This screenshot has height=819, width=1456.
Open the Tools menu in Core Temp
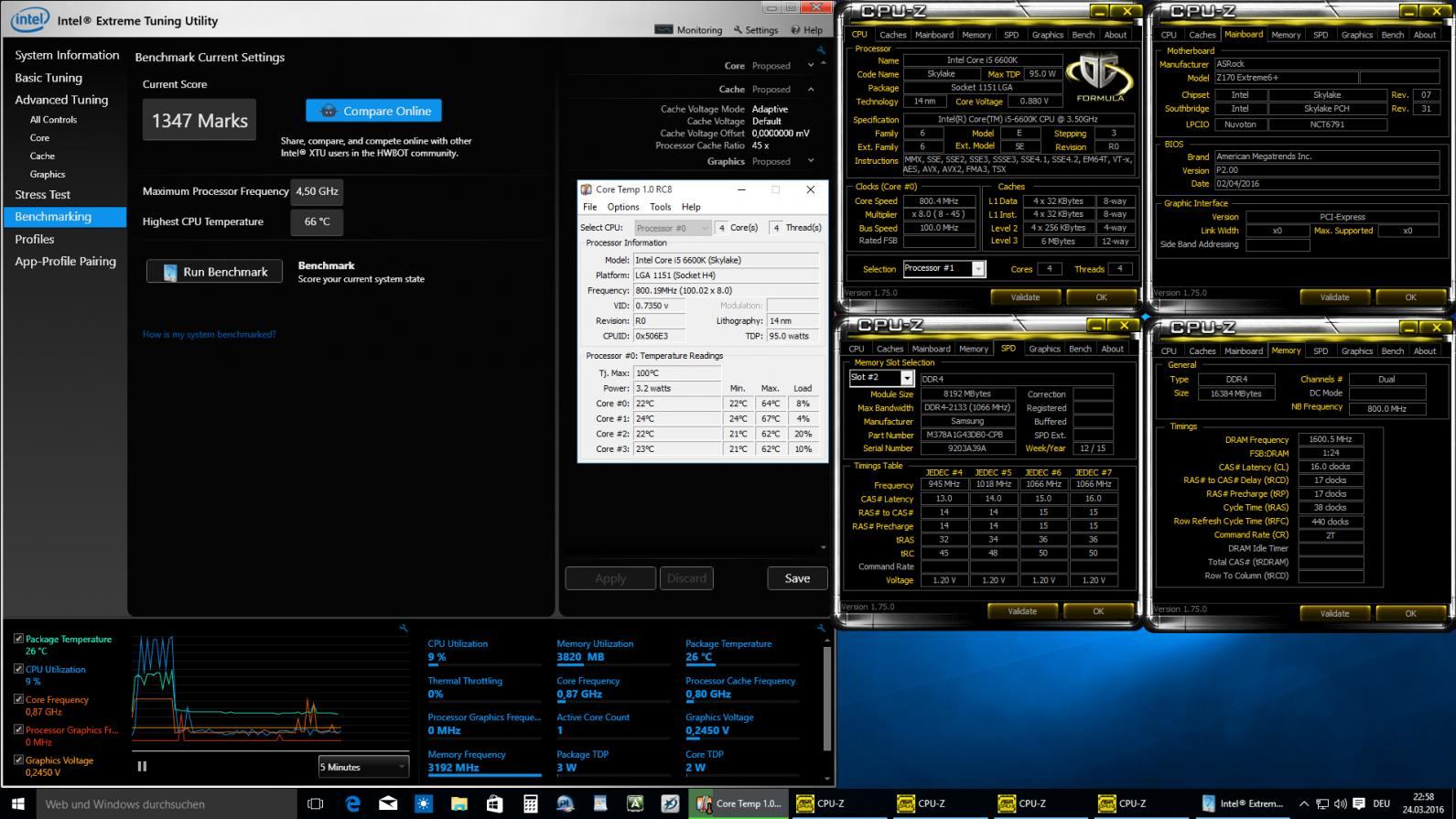tap(660, 207)
